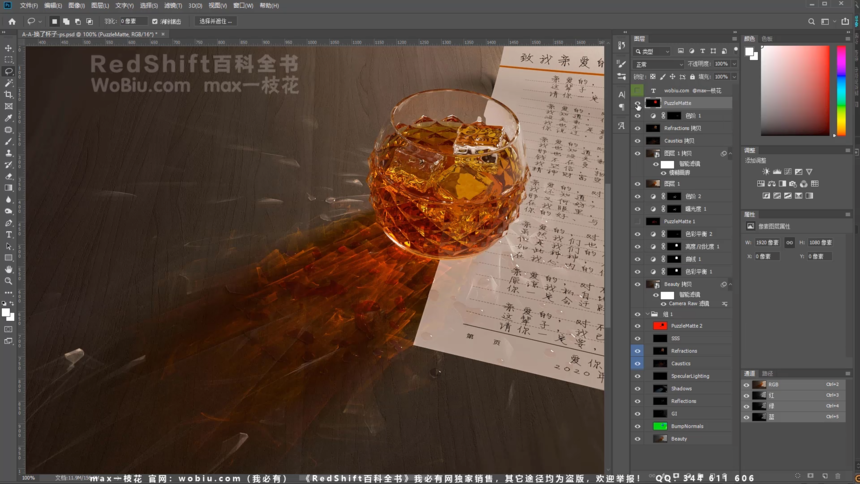Select the Horizontal Type tool

click(8, 235)
